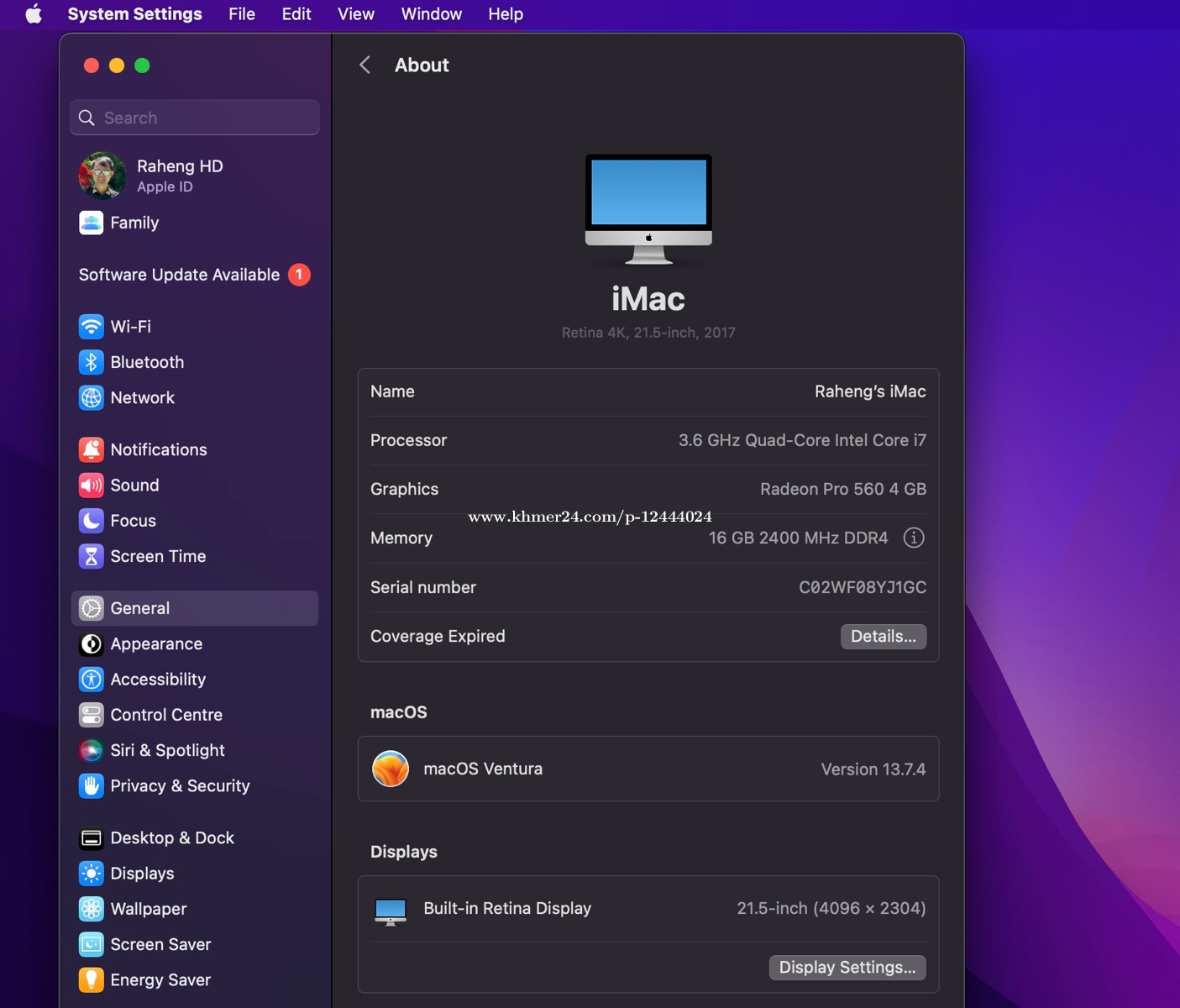Open the Privacy & Security hand icon

pos(91,786)
